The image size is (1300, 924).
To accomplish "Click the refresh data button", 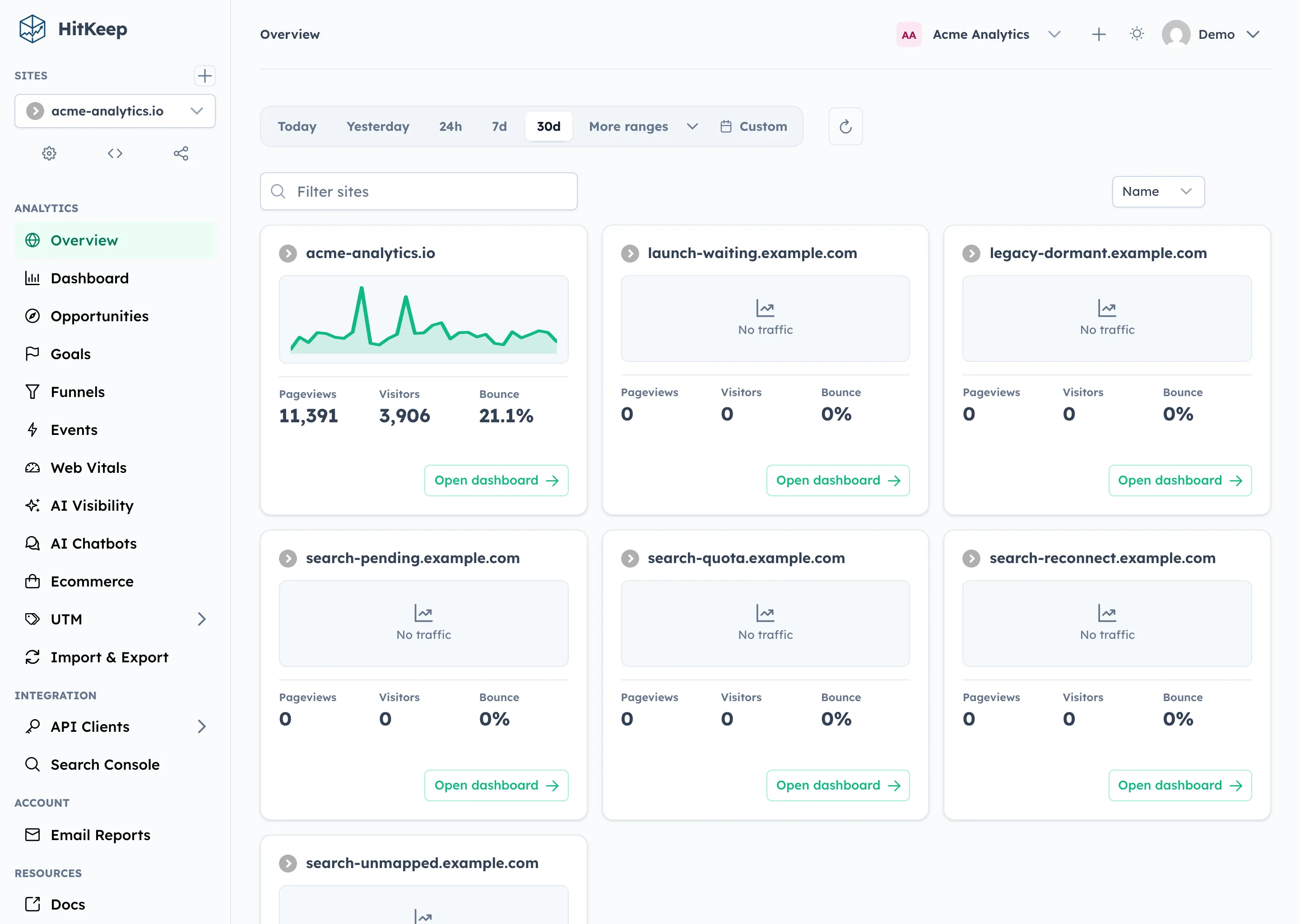I will pyautogui.click(x=845, y=126).
